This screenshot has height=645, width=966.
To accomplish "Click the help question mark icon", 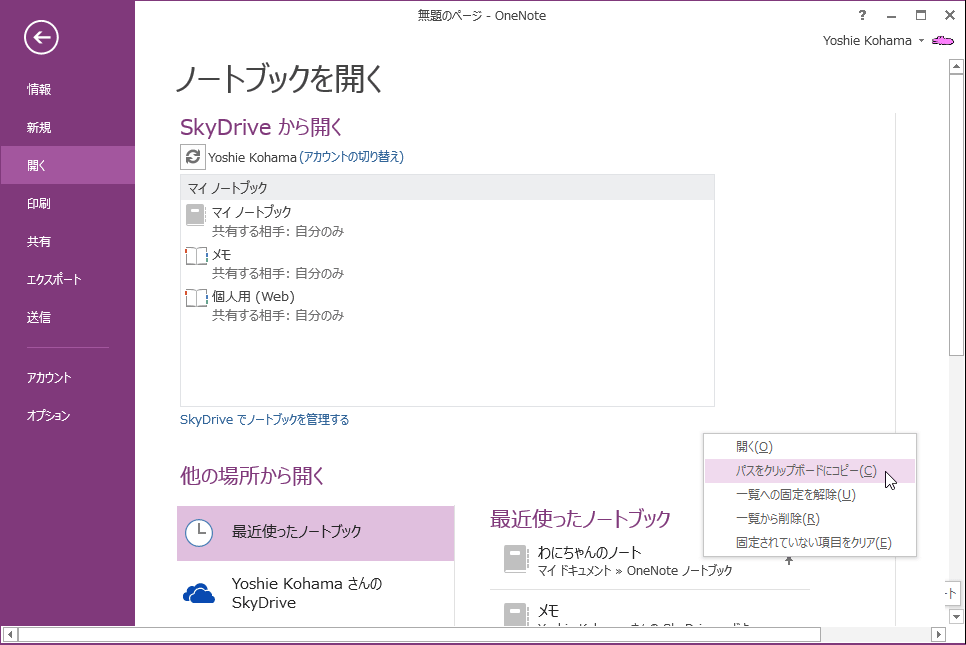I will point(862,15).
